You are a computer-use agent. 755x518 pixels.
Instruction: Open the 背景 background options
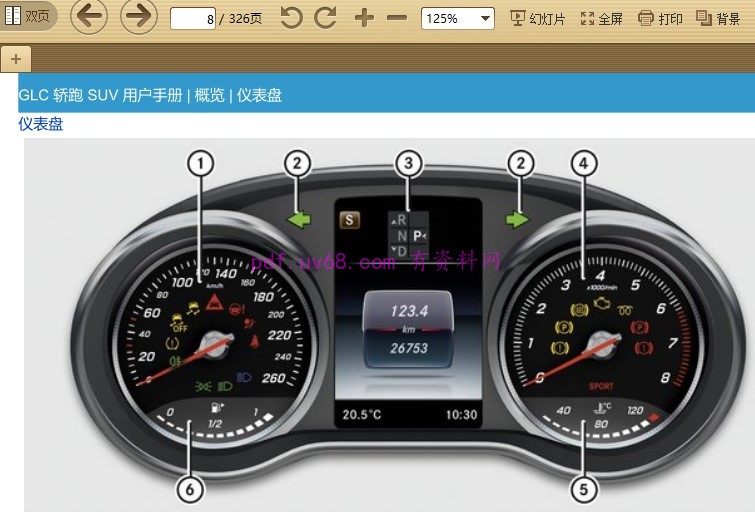tap(718, 18)
